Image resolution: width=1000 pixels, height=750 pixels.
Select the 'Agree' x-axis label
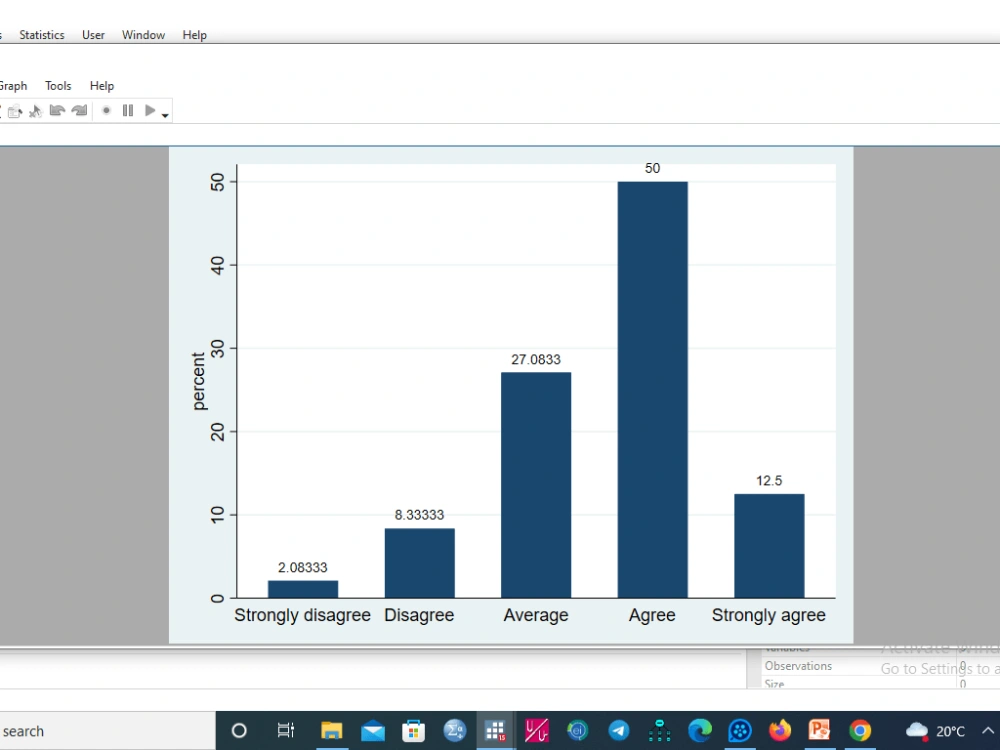pyautogui.click(x=652, y=615)
